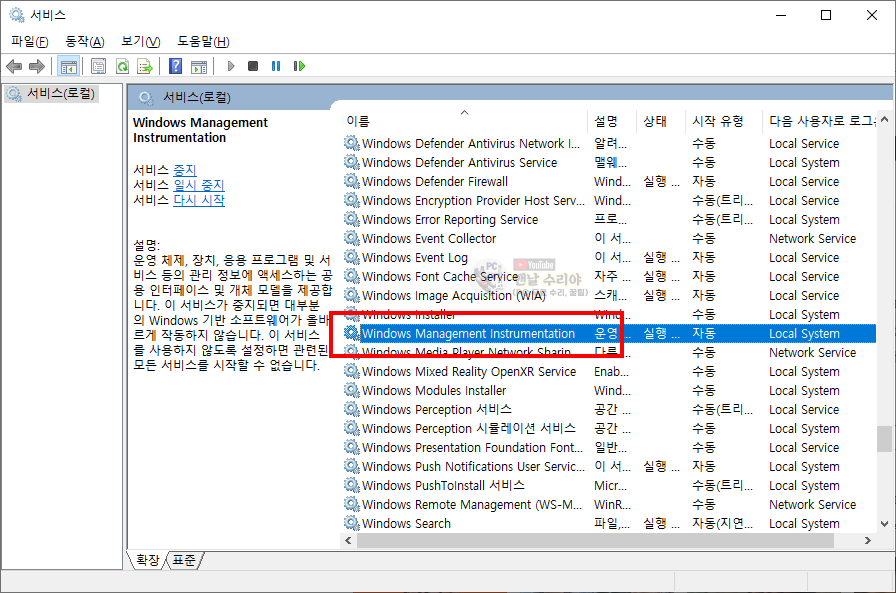
Task: Click gear icon of Windows Event Collector row
Action: [x=351, y=238]
